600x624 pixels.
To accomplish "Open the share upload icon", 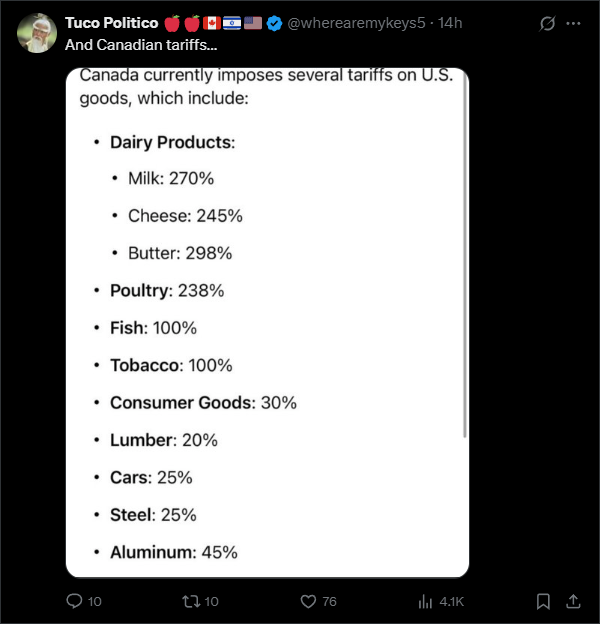I will tap(573, 601).
